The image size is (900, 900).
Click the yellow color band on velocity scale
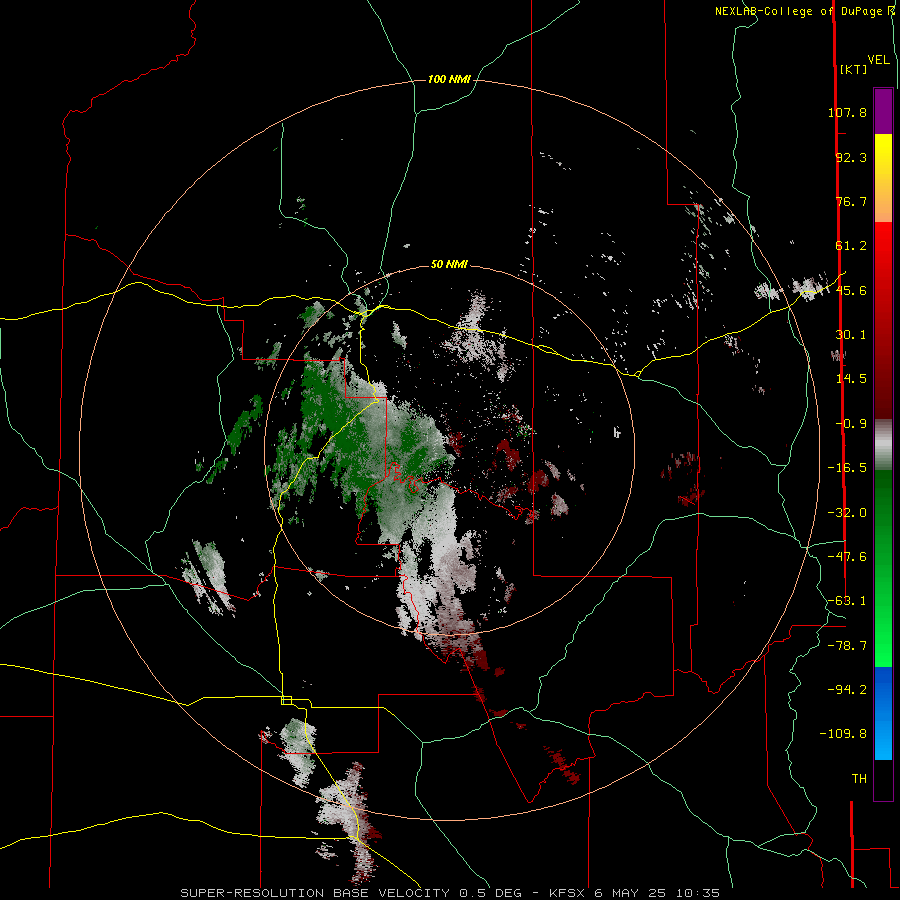coord(883,155)
